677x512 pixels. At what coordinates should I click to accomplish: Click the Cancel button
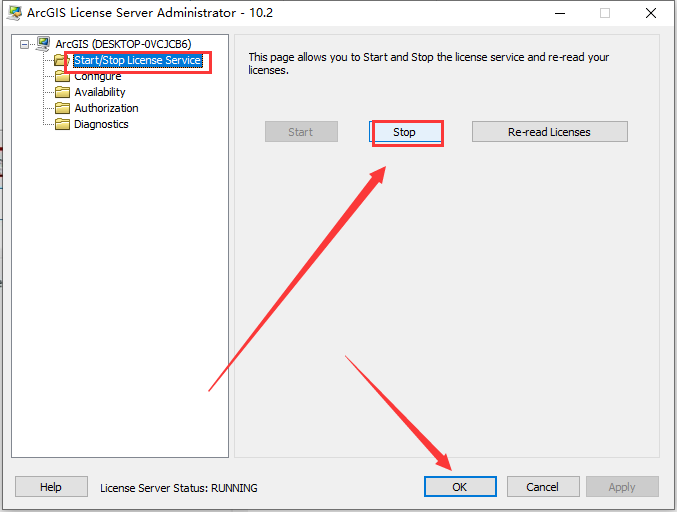(543, 487)
